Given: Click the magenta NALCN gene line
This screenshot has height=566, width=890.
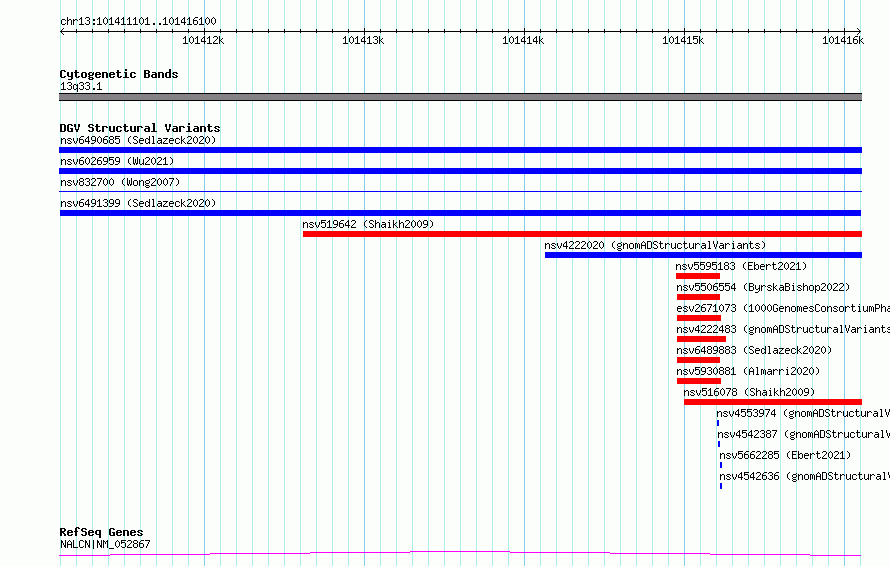Looking at the screenshot, I should point(460,554).
